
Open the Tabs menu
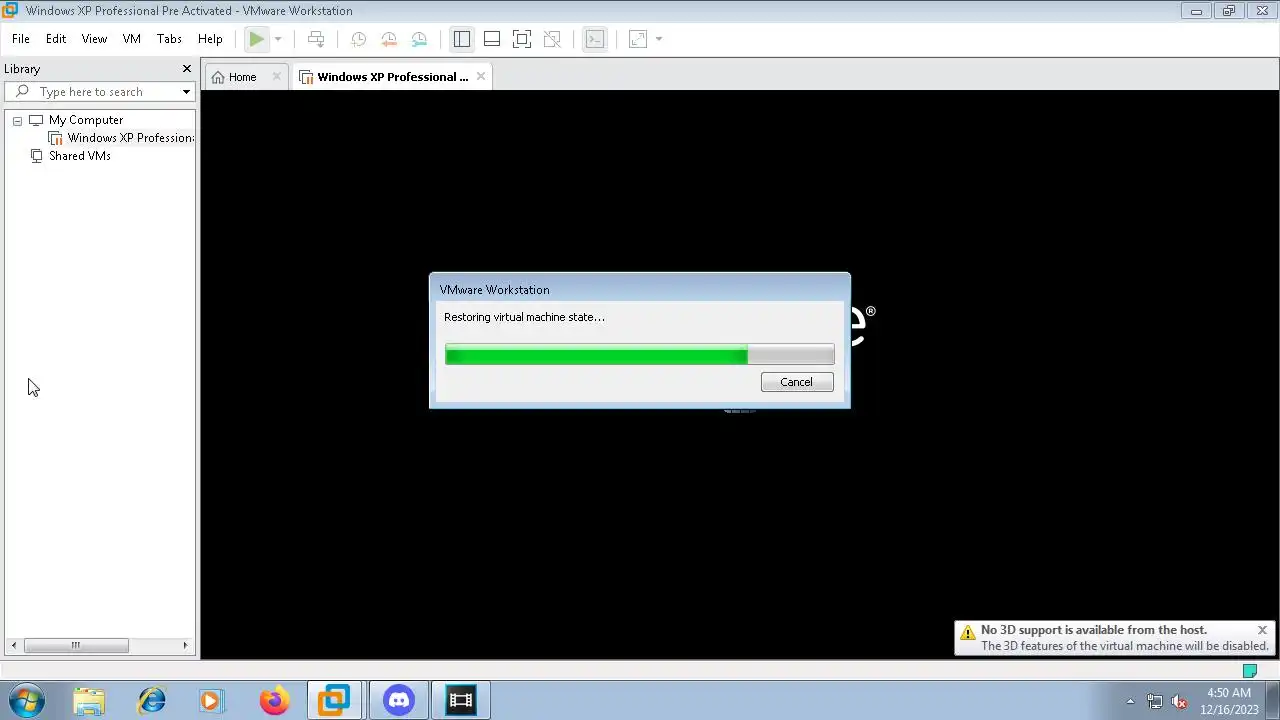169,39
